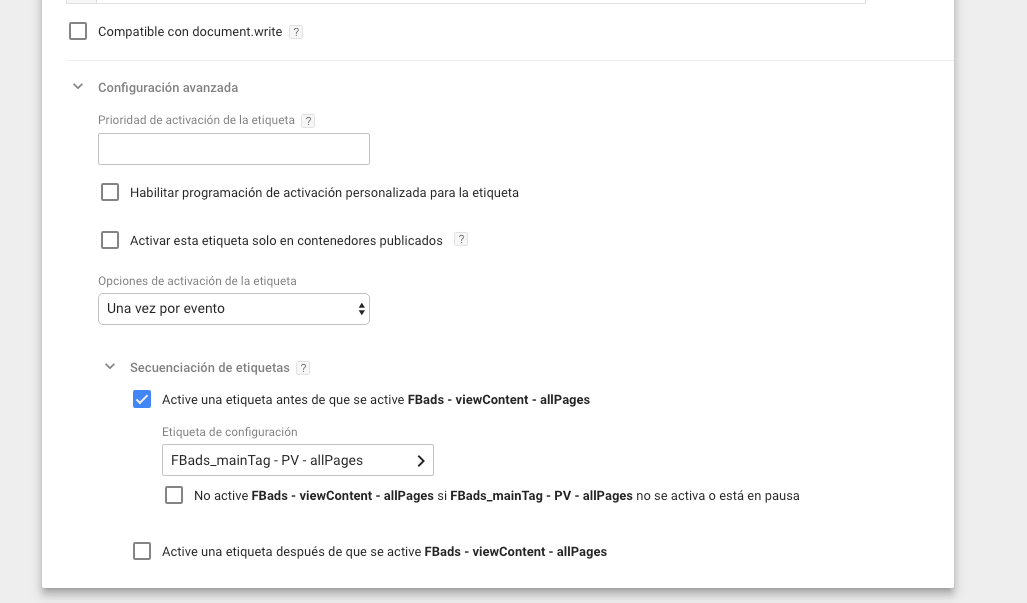The height and width of the screenshot is (603, 1027).
Task: Open Opciones de activación de la etiqueta dropdown
Action: pyautogui.click(x=233, y=309)
